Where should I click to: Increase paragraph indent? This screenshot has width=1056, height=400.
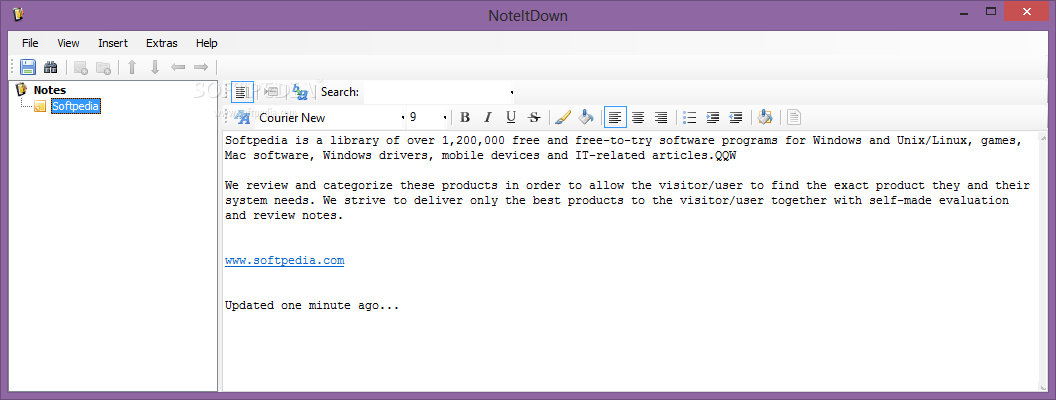pyautogui.click(x=713, y=117)
